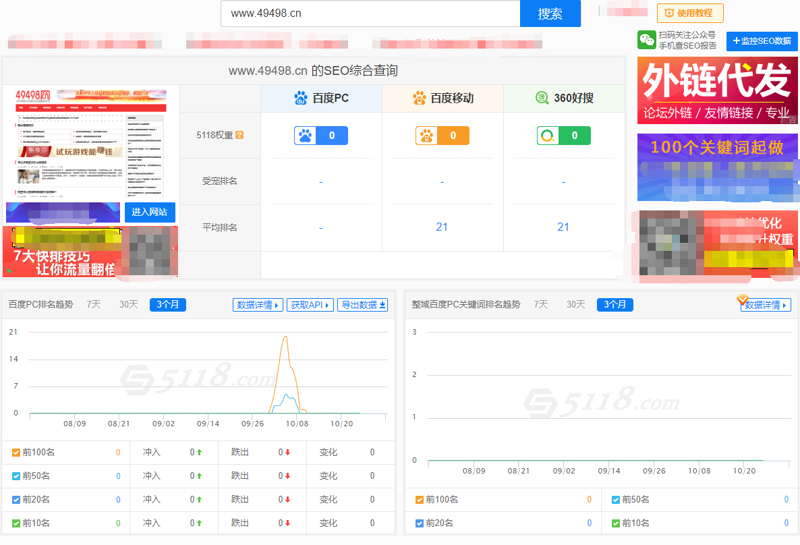Click the 5118权重 row label
This screenshot has height=545, width=800.
(x=214, y=135)
